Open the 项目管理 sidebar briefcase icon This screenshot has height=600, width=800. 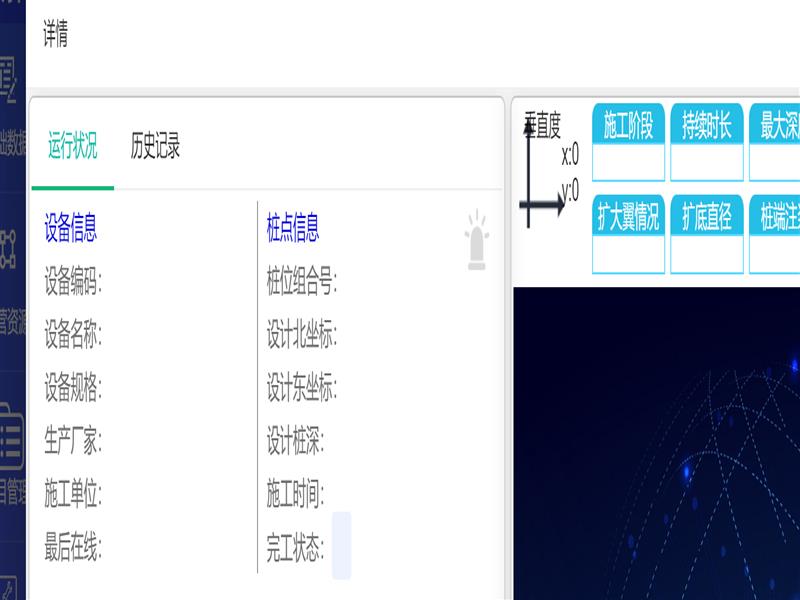point(11,436)
